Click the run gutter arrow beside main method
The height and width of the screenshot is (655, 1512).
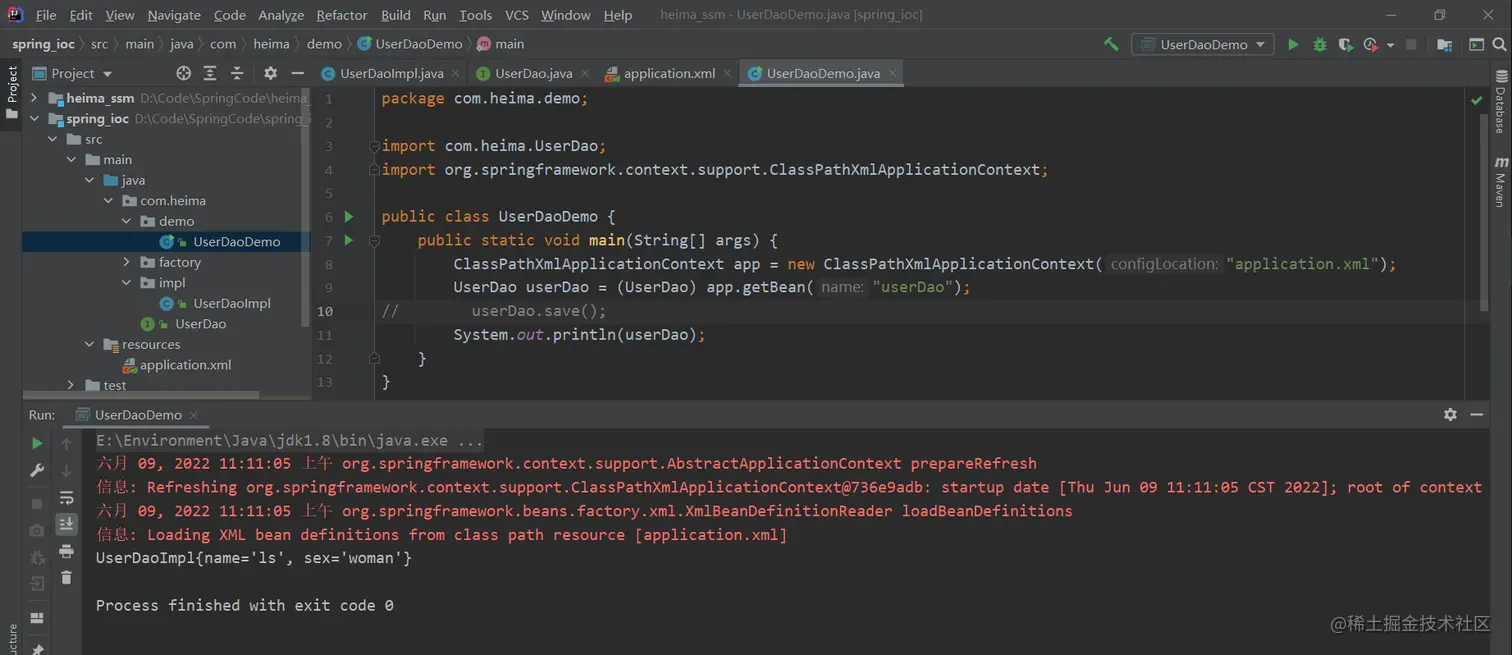349,240
